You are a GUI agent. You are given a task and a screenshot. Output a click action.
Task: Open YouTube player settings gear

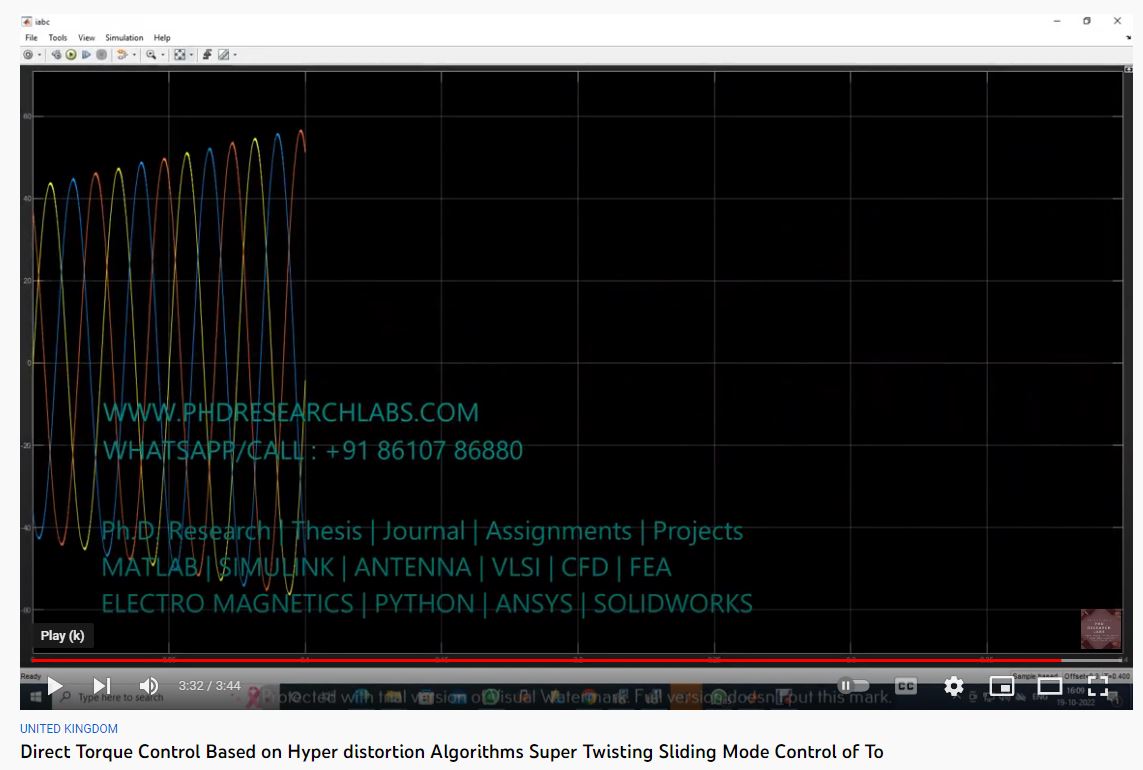point(953,686)
